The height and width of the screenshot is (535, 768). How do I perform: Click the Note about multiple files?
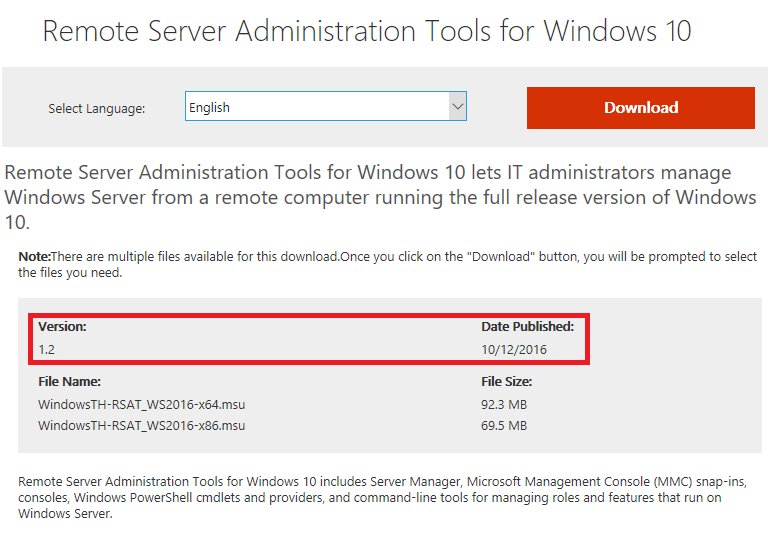click(x=387, y=265)
